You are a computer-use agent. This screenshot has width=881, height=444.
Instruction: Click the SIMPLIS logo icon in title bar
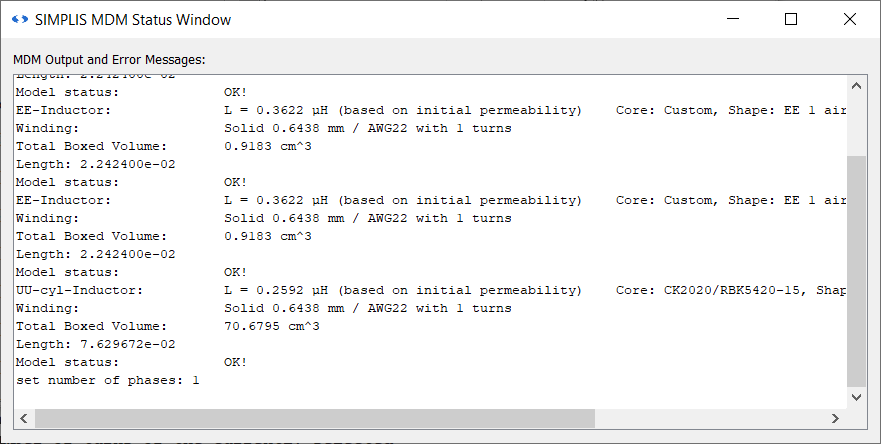[x=19, y=19]
